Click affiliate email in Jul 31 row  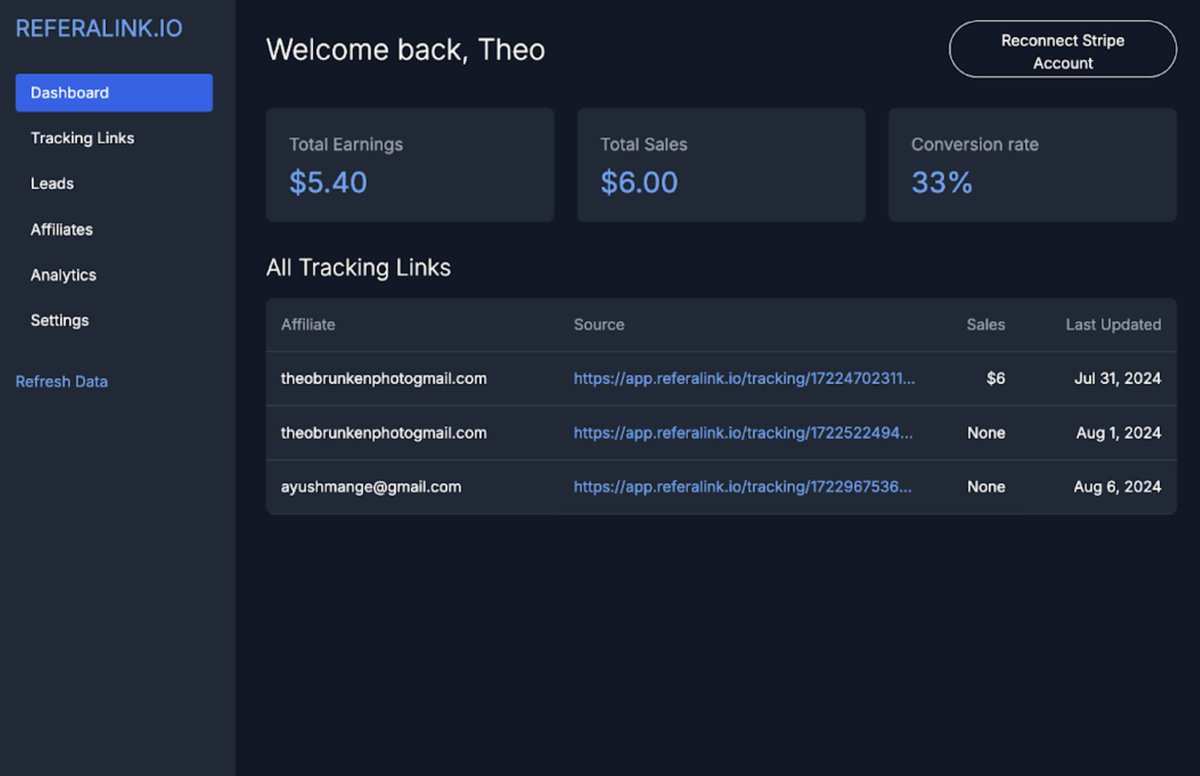(384, 379)
